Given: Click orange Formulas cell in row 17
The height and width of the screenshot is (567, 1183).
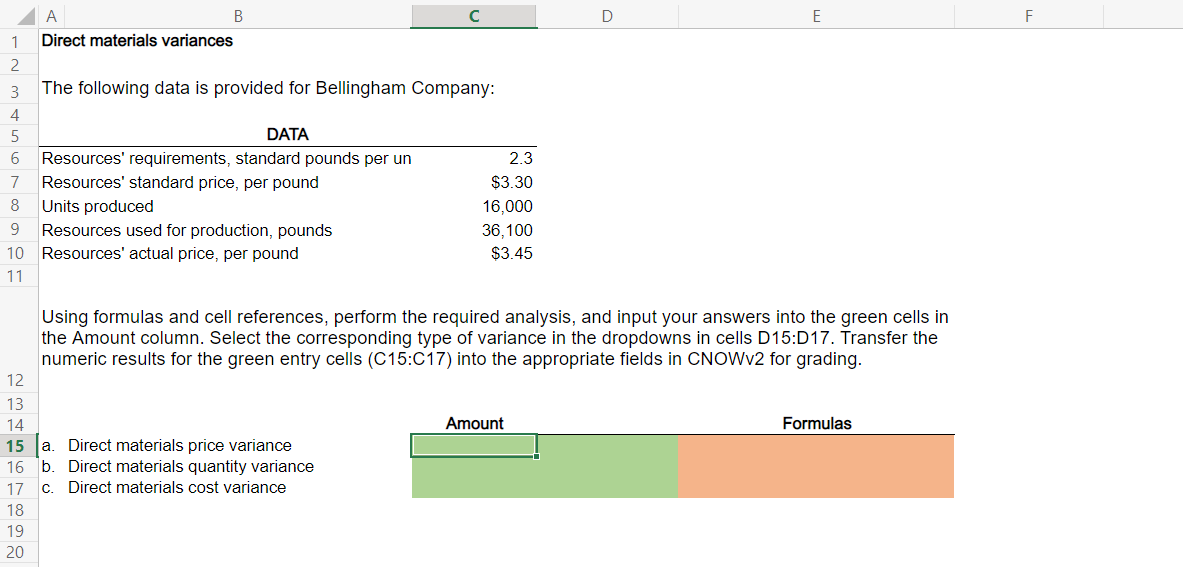Looking at the screenshot, I should (815, 487).
